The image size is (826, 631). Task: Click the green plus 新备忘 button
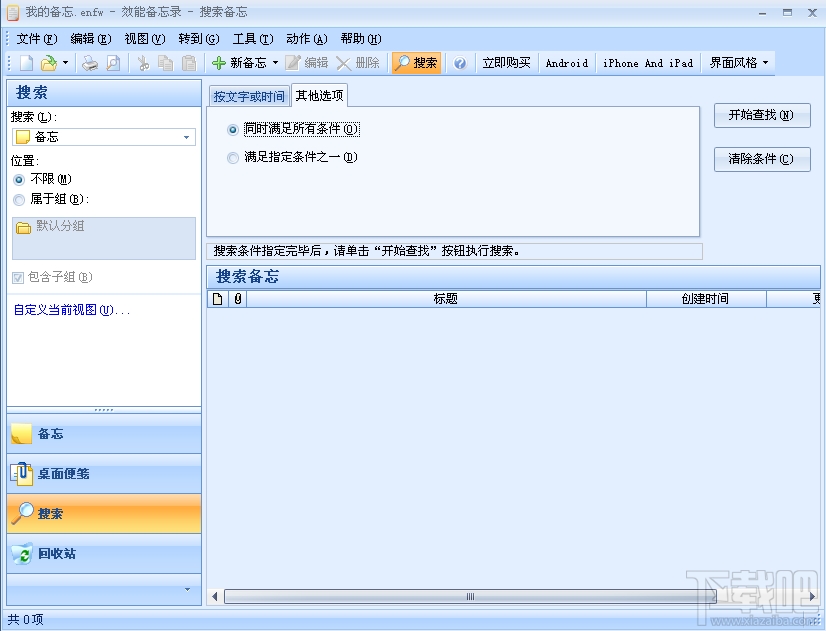point(240,63)
